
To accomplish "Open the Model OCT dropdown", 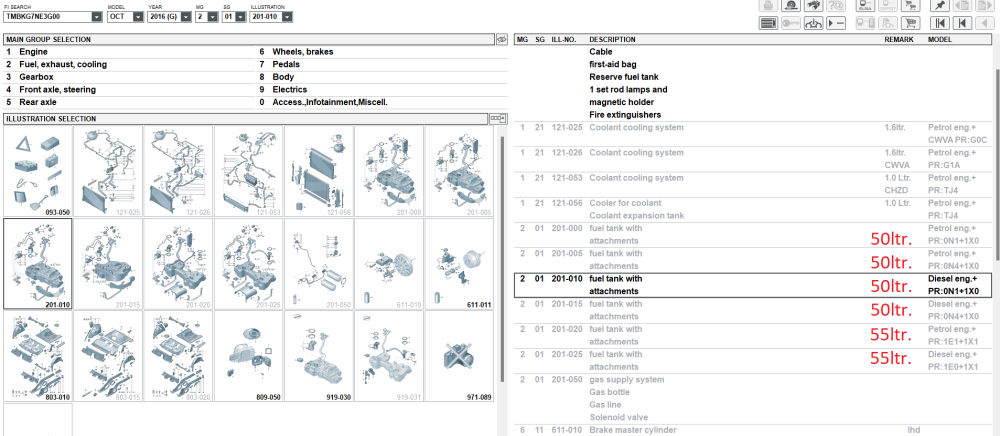I will tap(138, 17).
